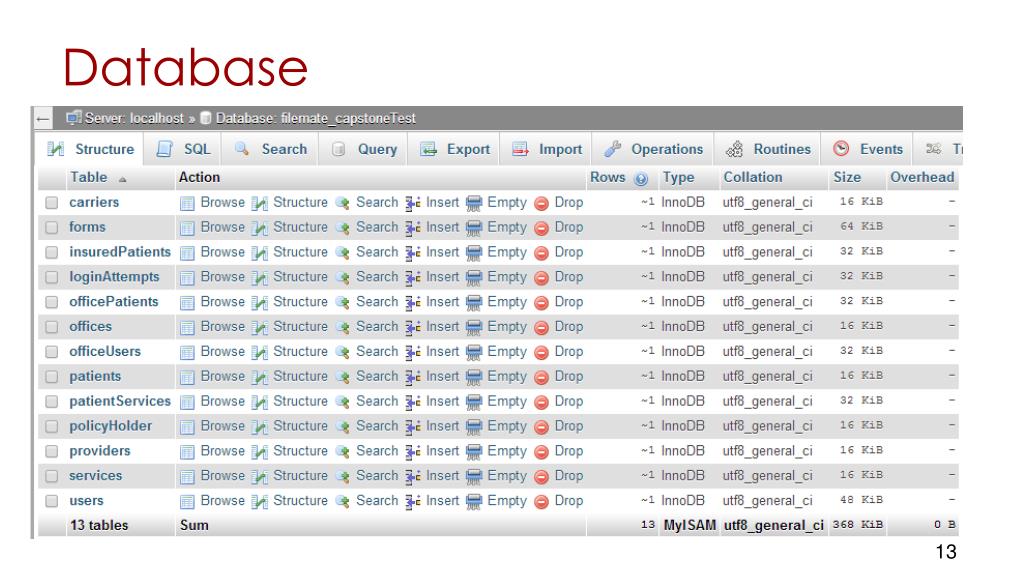Click the Insert icon for users row
The image size is (1024, 576).
click(413, 502)
